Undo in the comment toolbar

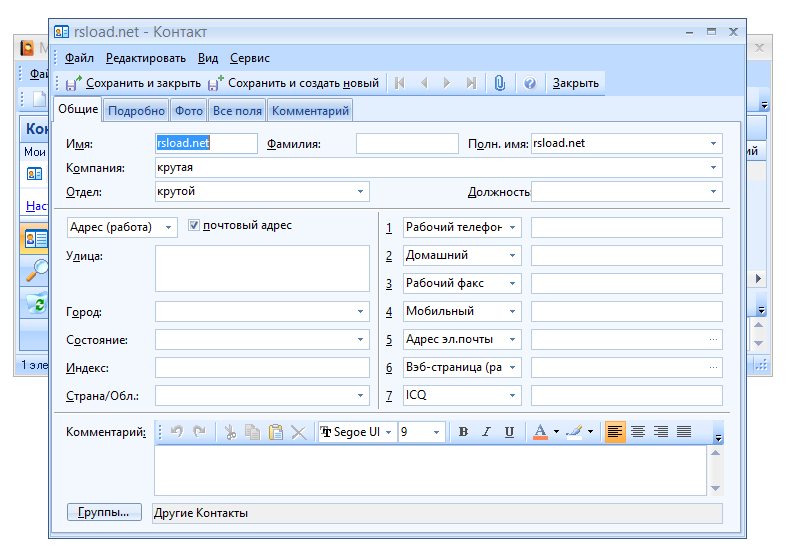click(x=177, y=432)
